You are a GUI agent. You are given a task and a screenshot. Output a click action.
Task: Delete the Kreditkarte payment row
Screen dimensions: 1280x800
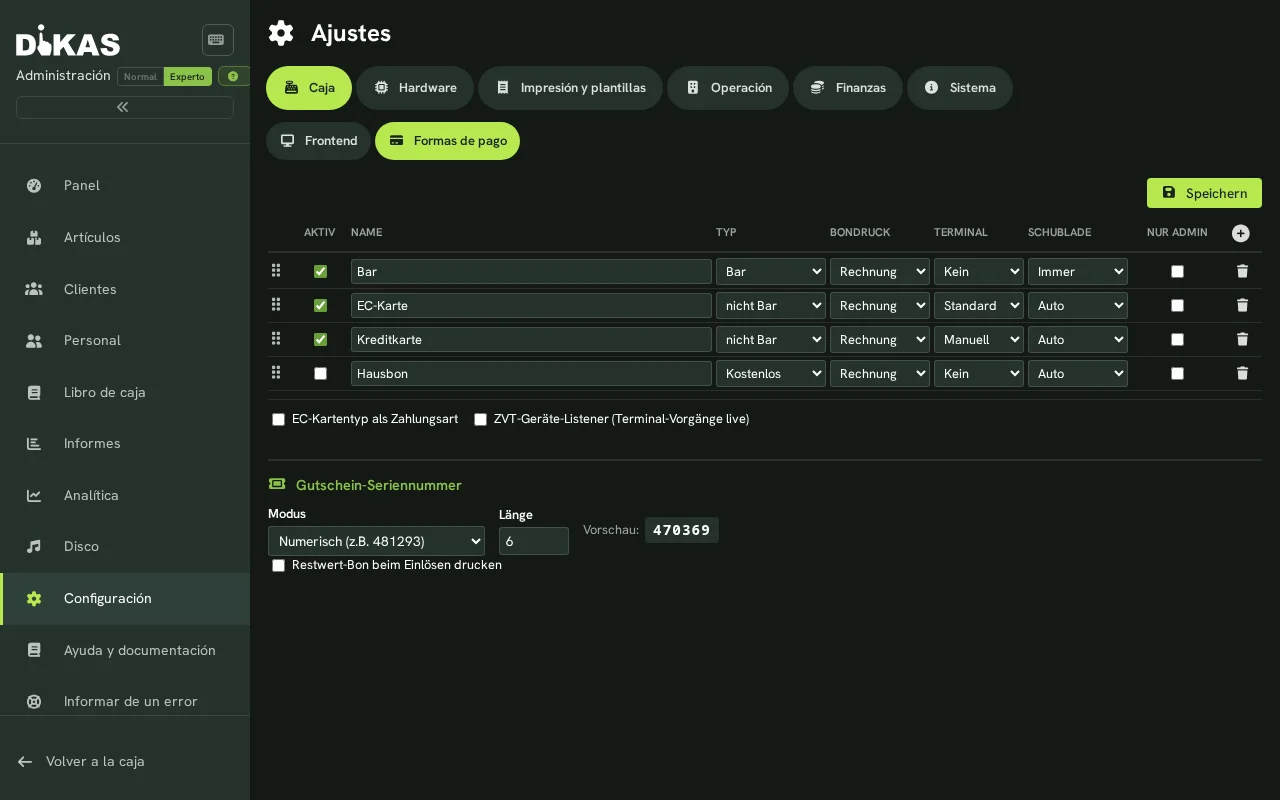[1242, 339]
